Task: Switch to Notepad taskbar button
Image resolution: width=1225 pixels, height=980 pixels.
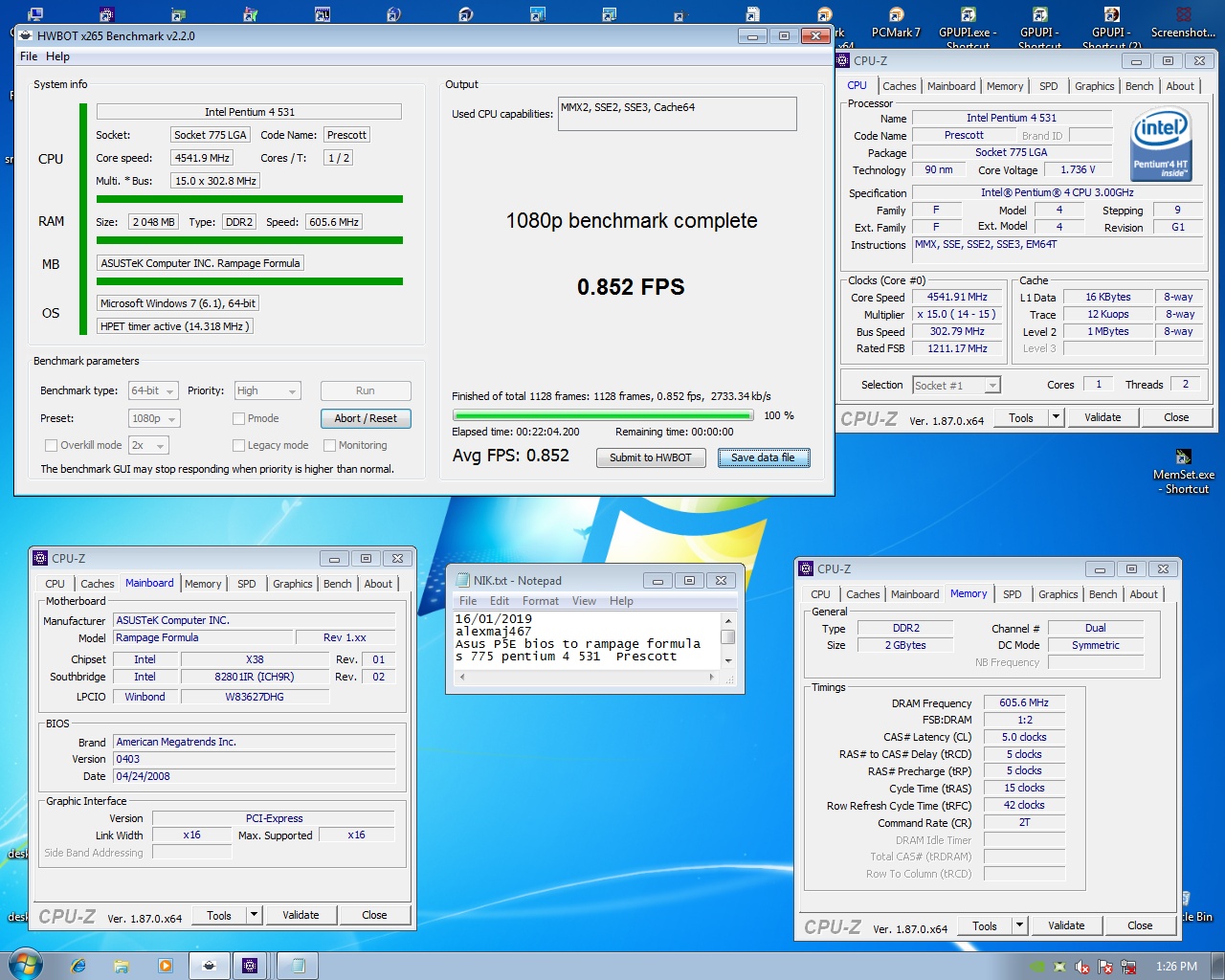Action: [x=299, y=966]
